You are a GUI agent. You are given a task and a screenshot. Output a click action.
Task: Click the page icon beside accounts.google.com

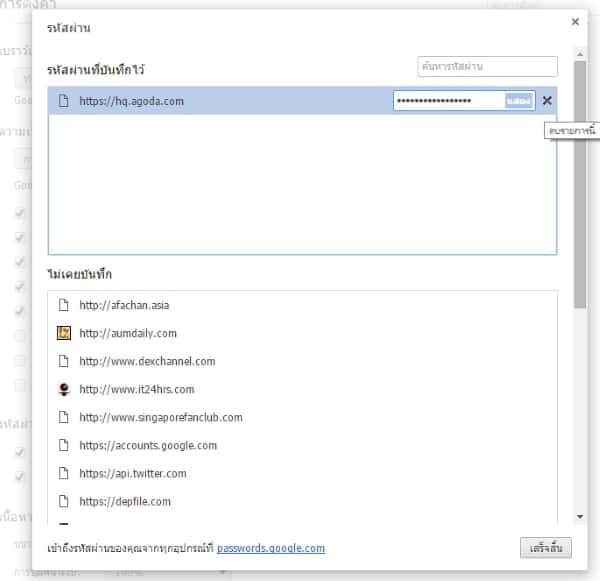(x=63, y=445)
